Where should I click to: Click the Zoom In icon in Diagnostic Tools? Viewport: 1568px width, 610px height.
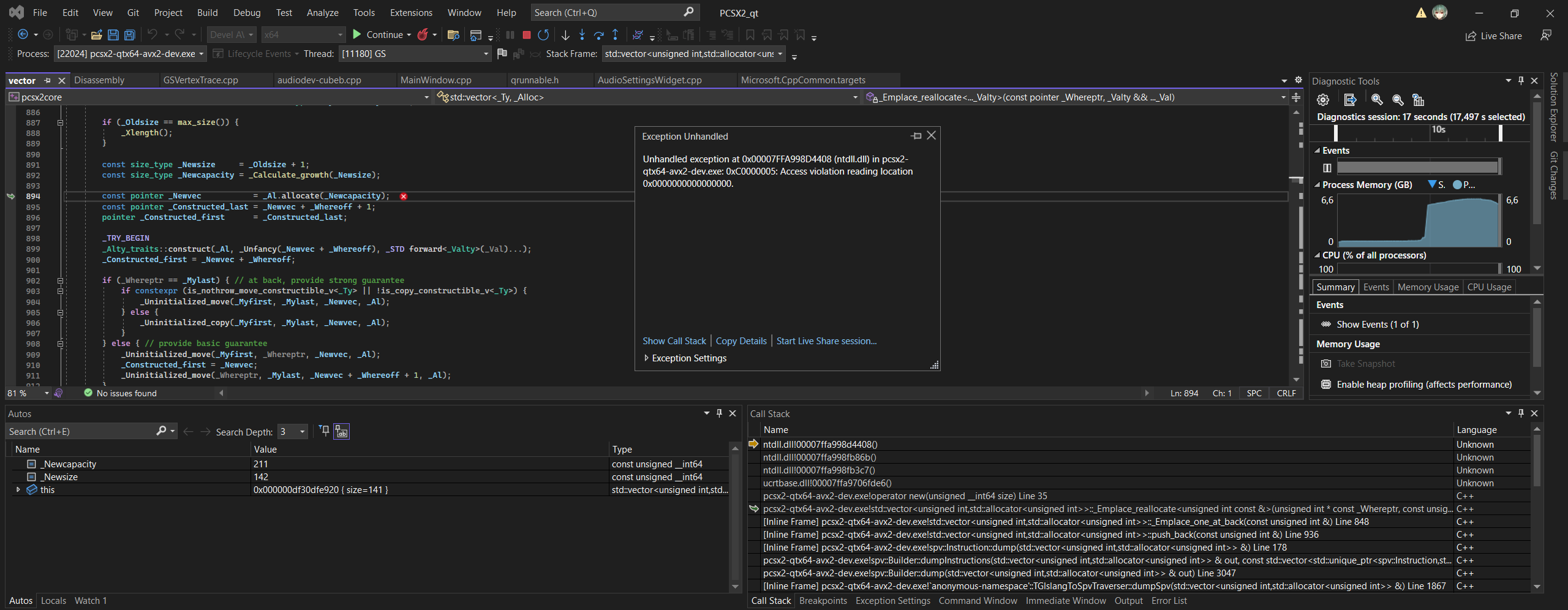pyautogui.click(x=1377, y=100)
